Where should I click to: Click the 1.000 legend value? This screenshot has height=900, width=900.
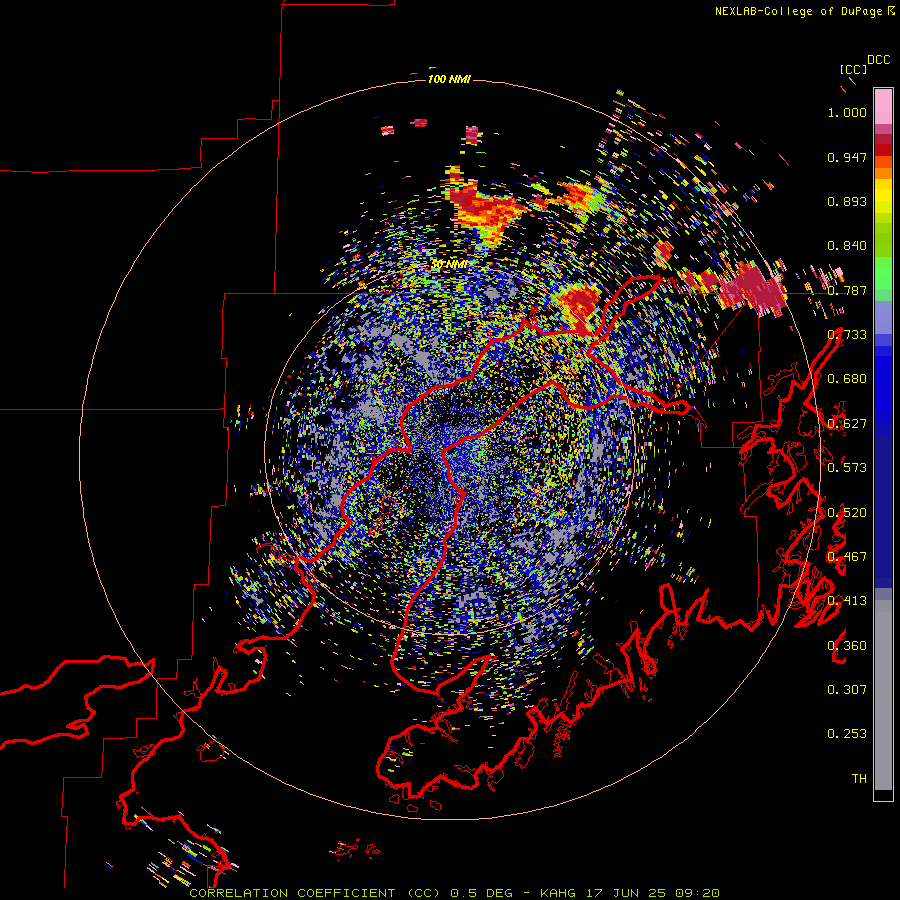[x=847, y=112]
